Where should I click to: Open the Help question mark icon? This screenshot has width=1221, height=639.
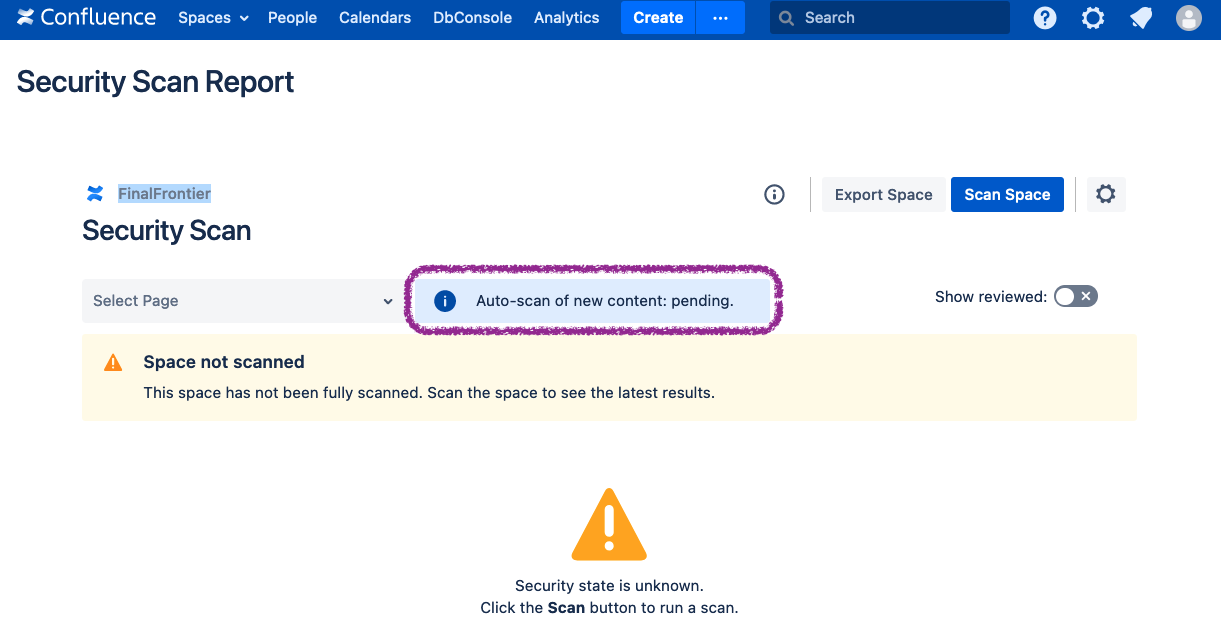pyautogui.click(x=1045, y=18)
